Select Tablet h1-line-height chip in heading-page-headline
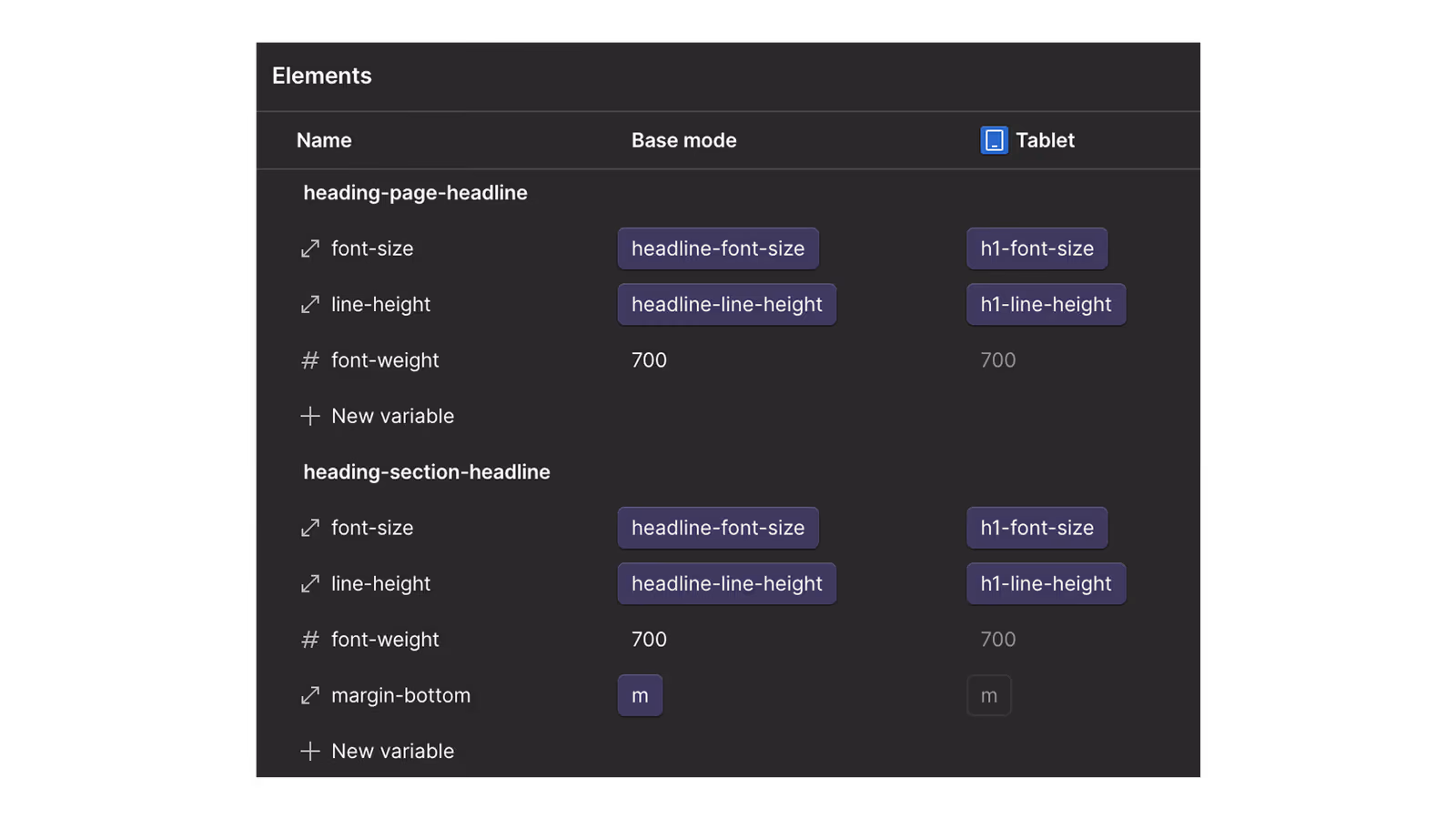Screen dimensions: 1456x819 coord(1046,304)
